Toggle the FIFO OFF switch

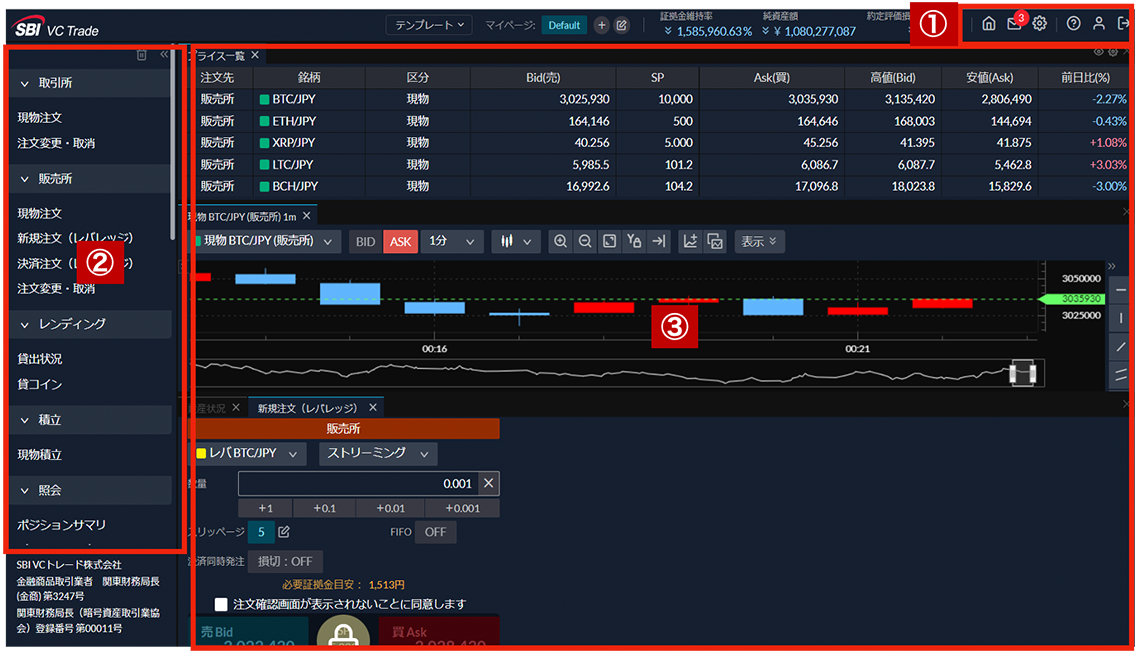coord(435,532)
